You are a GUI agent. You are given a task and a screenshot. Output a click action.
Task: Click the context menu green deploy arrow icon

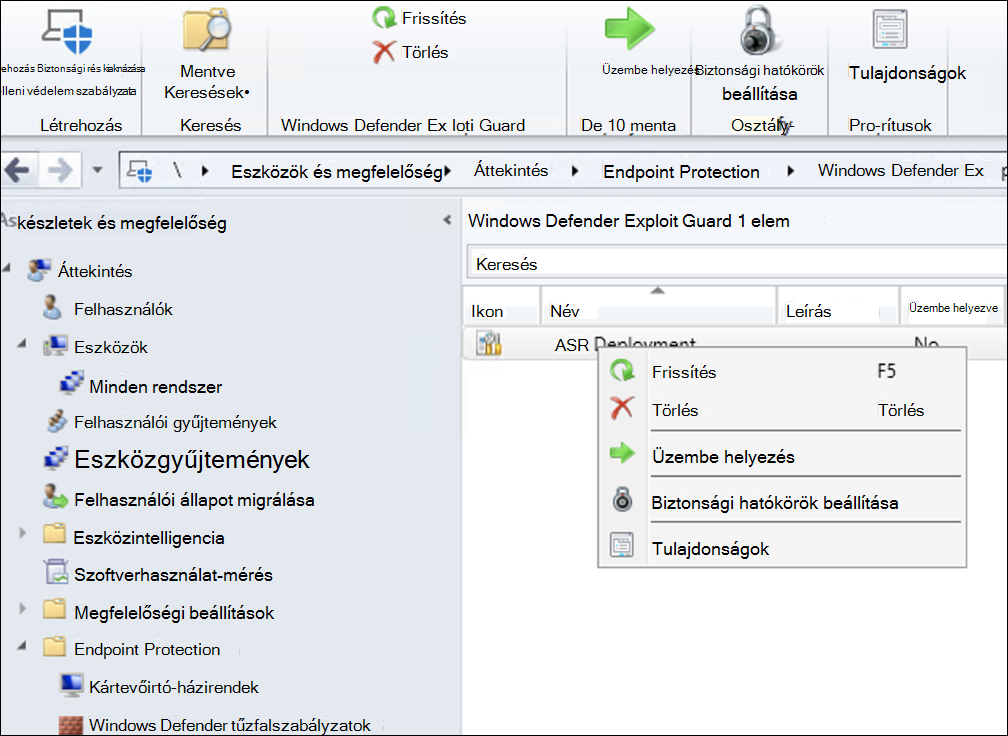coord(622,453)
